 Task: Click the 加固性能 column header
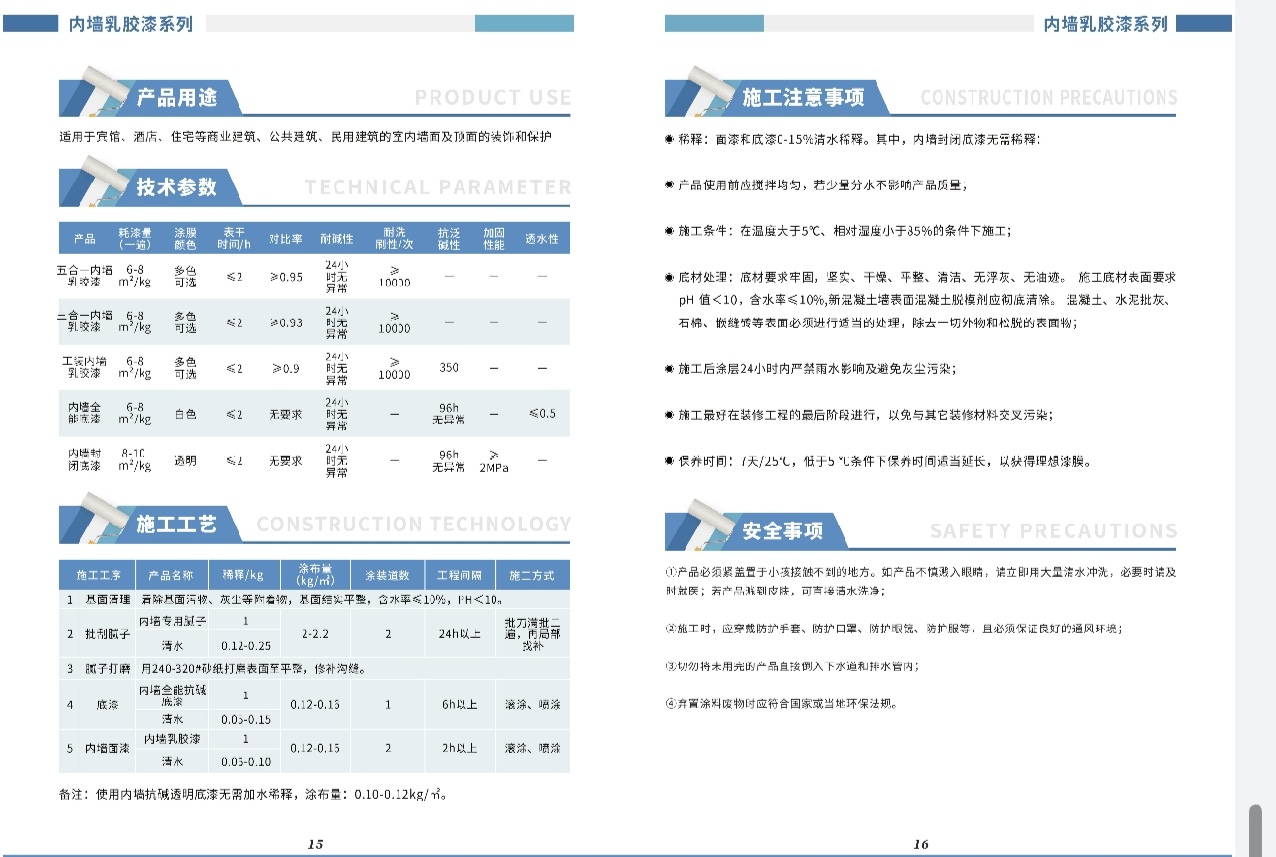(494, 238)
